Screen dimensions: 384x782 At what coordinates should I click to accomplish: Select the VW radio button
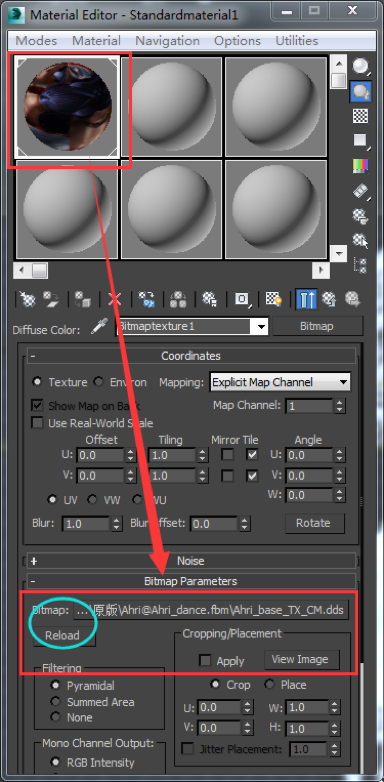point(92,499)
